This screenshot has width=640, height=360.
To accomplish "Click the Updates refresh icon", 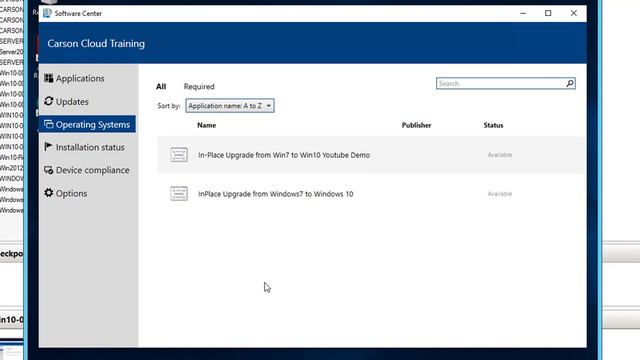I will [x=49, y=101].
